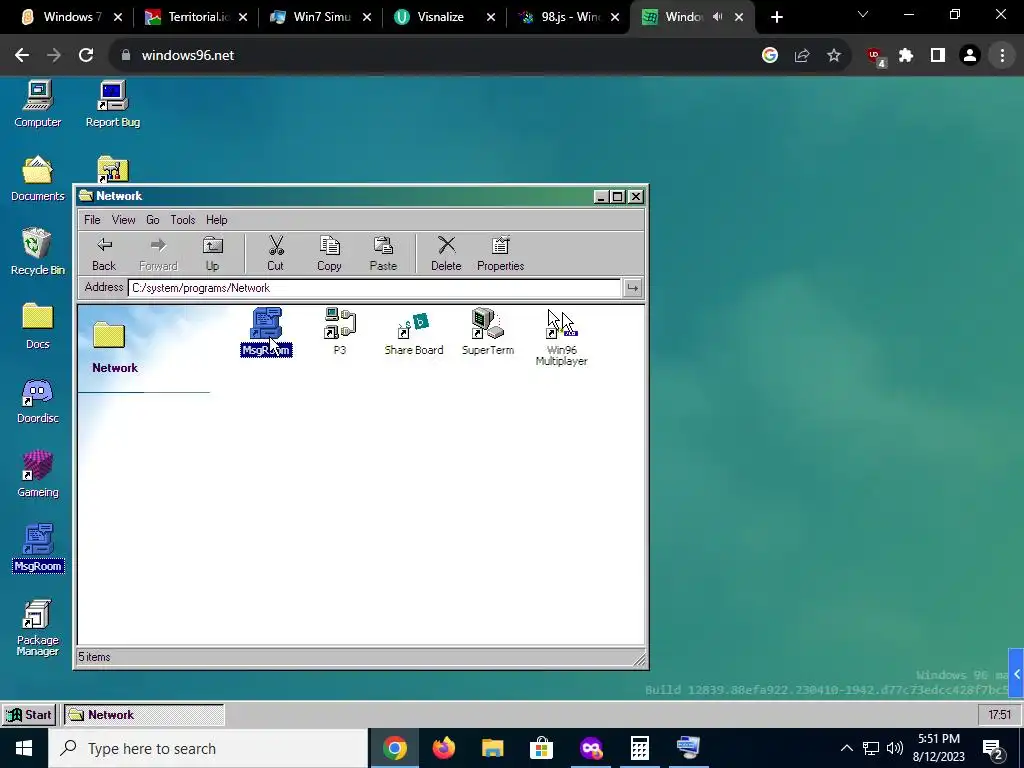Screen dimensions: 1024x768
Task: Open the tab search dropdown arrow
Action: tap(863, 14)
